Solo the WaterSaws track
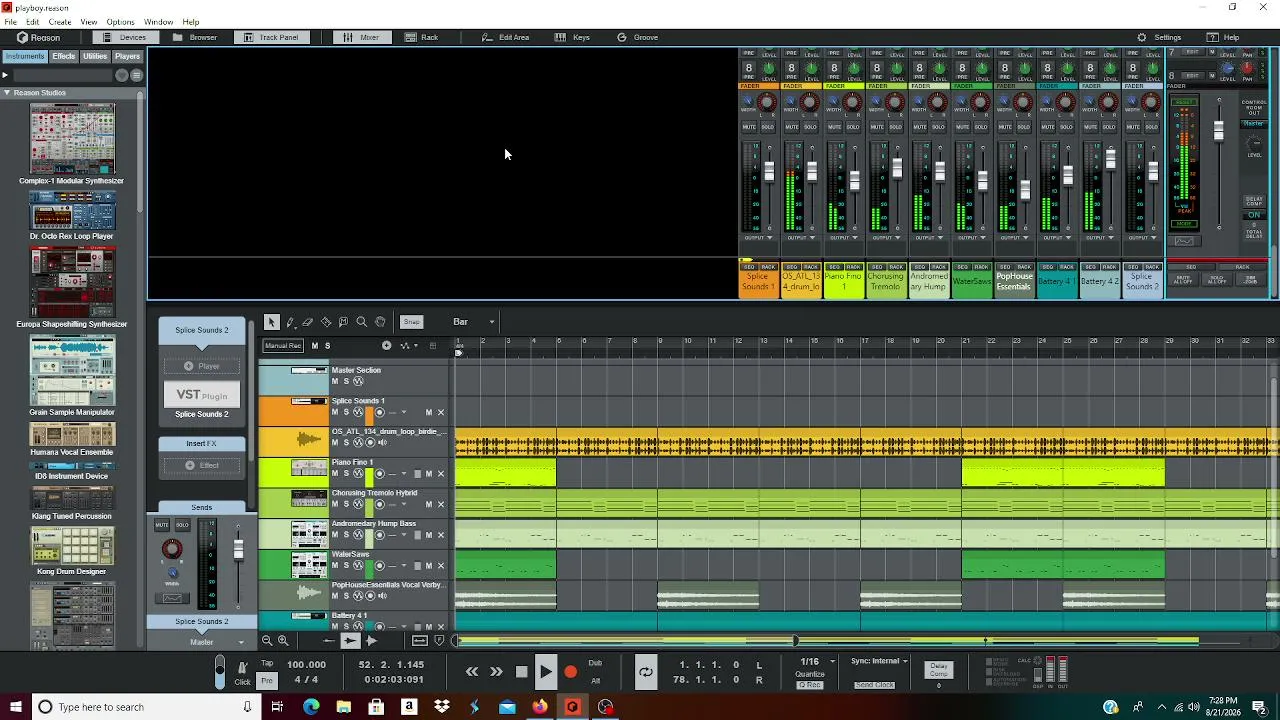 click(x=346, y=565)
